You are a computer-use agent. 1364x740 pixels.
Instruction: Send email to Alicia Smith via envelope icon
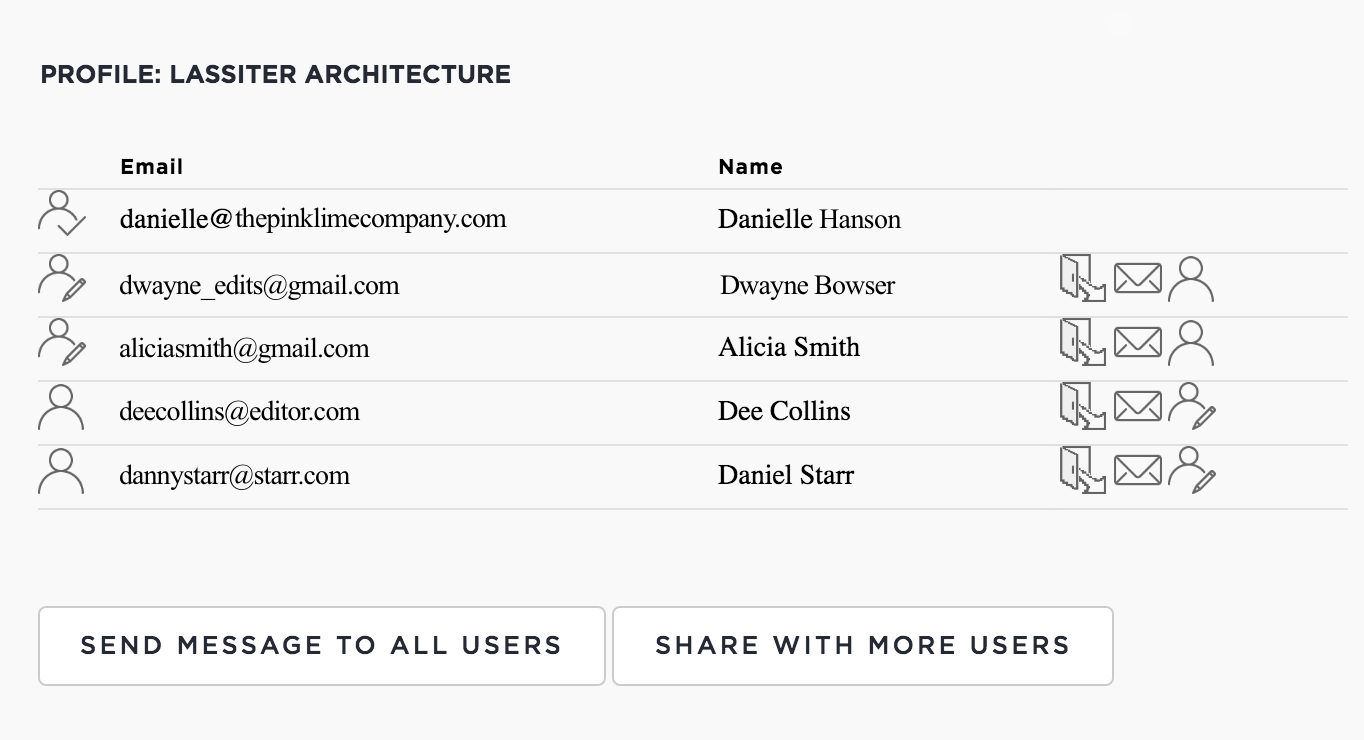click(x=1138, y=342)
